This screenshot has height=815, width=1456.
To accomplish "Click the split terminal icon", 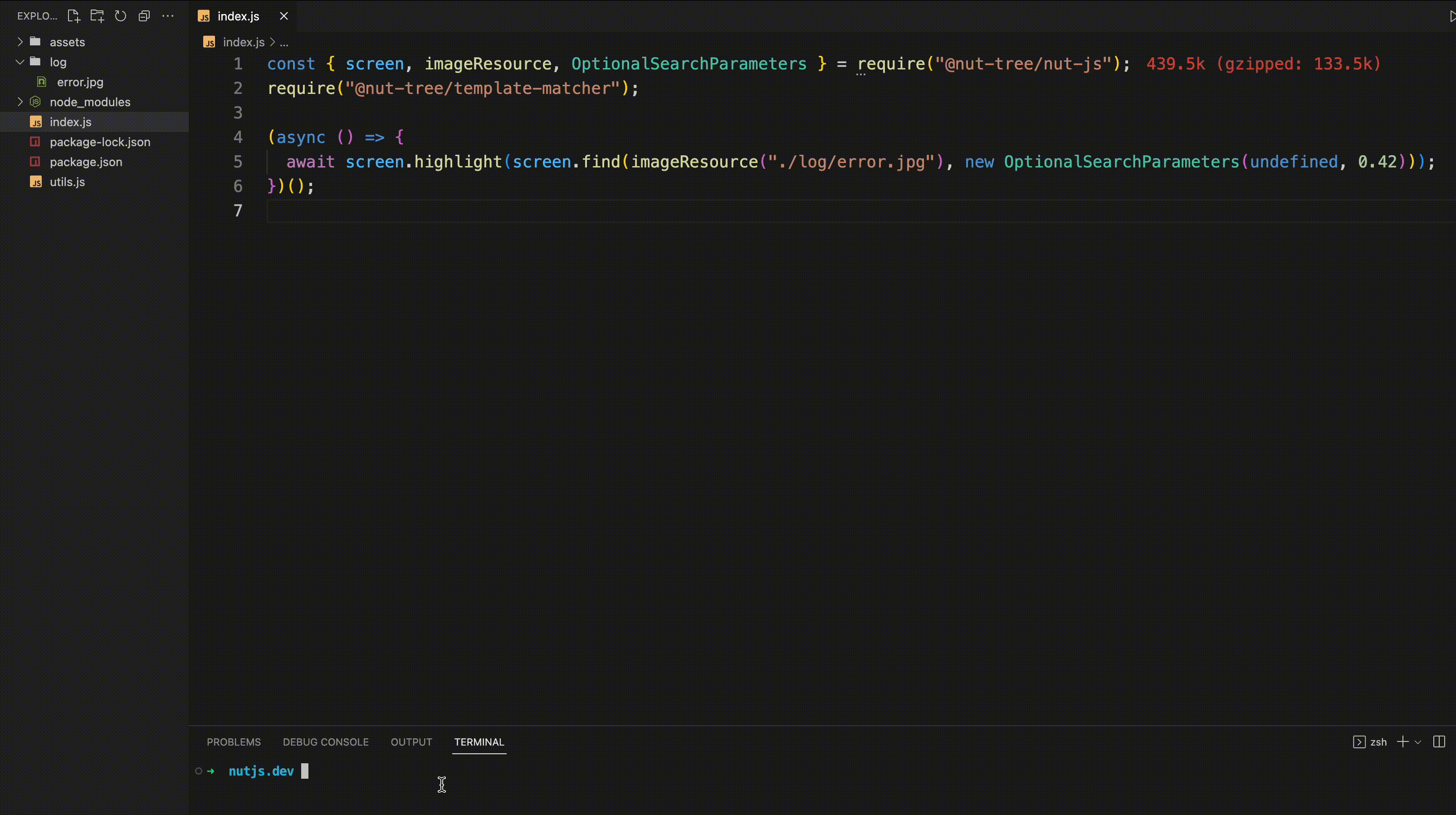I will click(x=1439, y=741).
